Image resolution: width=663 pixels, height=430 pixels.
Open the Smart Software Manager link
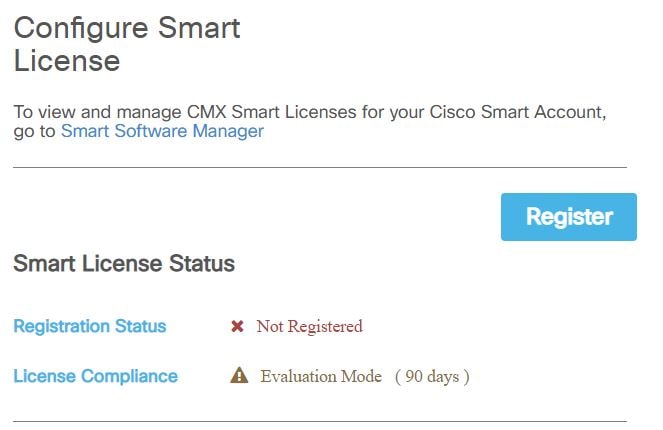point(162,131)
